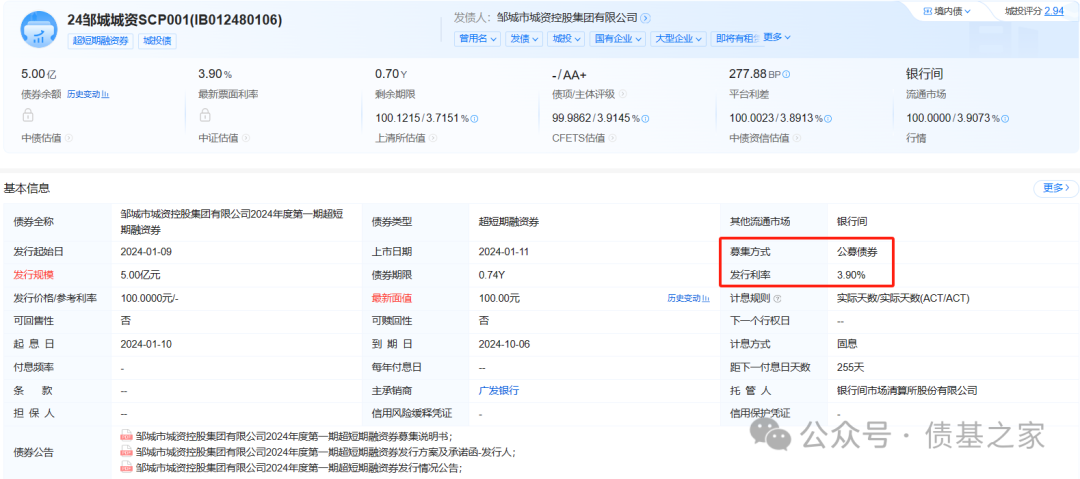Screen dimensions: 1080x479
Task: Click the 城投评分 2.94 link
Action: (x=1034, y=11)
